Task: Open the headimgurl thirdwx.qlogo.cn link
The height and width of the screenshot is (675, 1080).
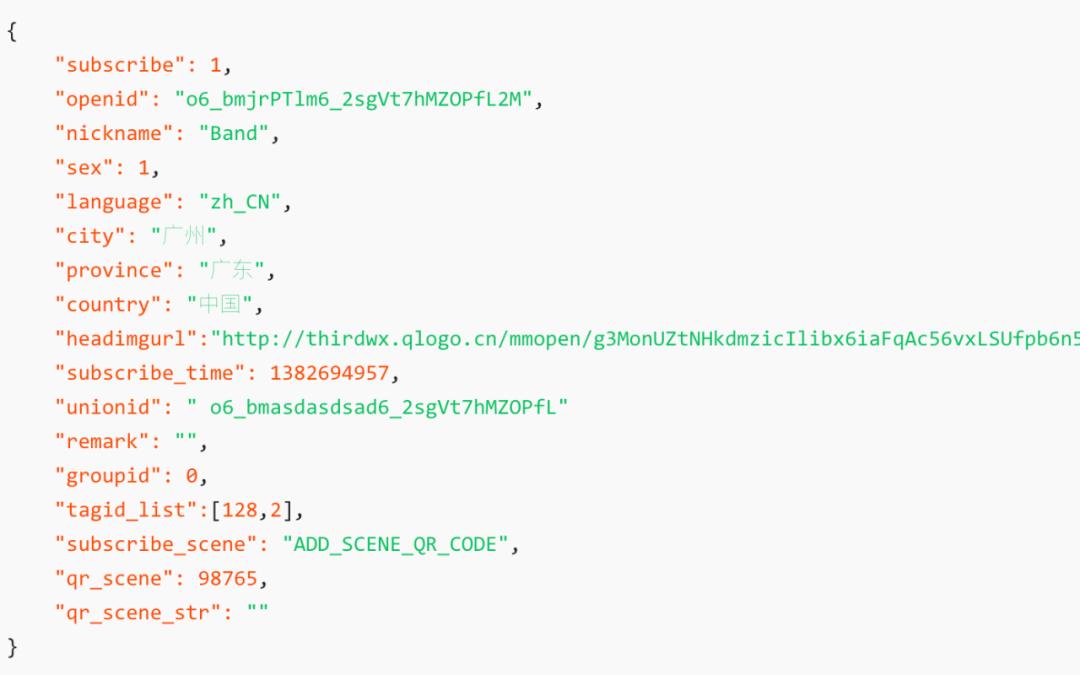Action: coord(645,338)
